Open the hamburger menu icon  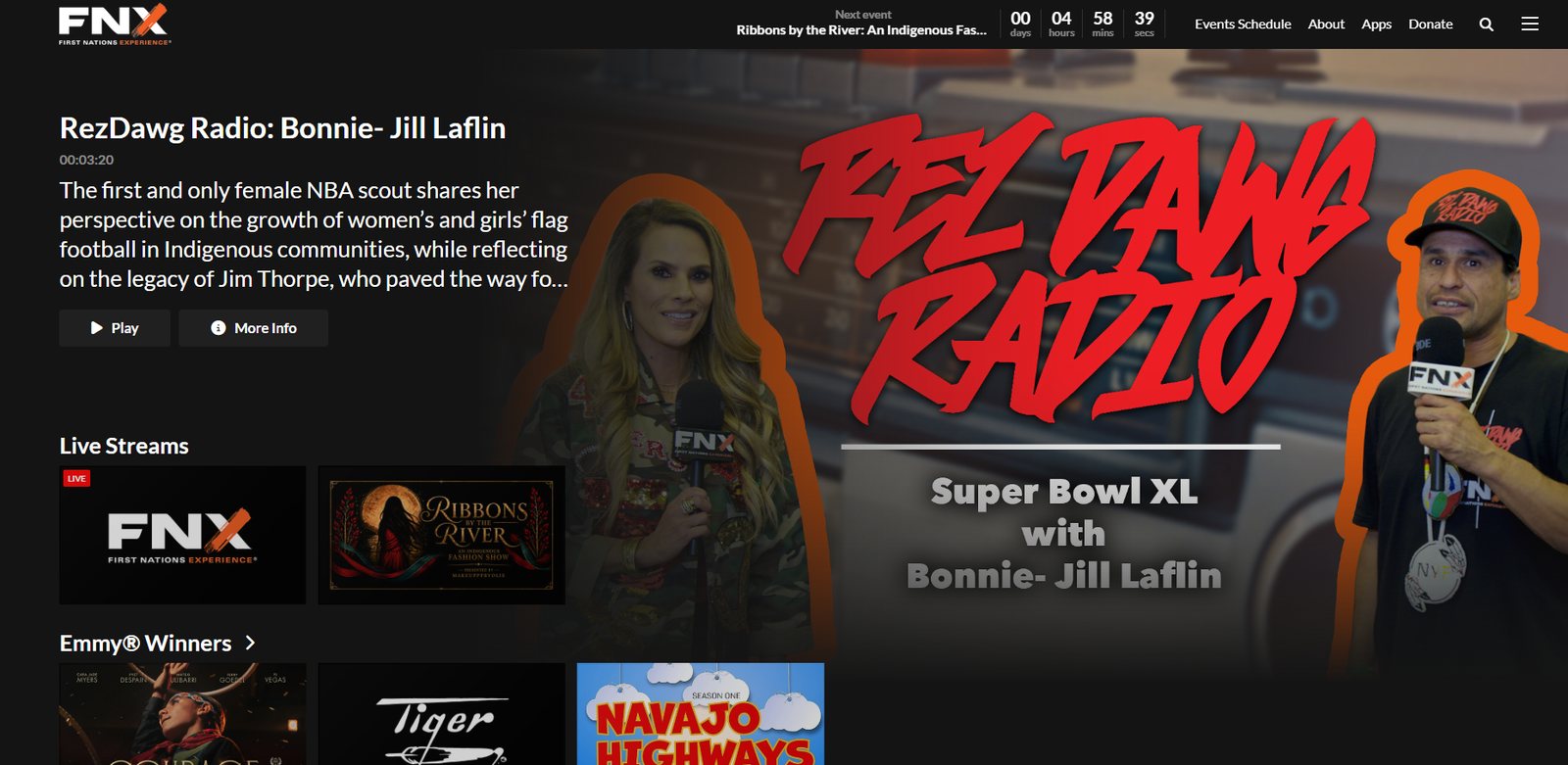pos(1530,24)
